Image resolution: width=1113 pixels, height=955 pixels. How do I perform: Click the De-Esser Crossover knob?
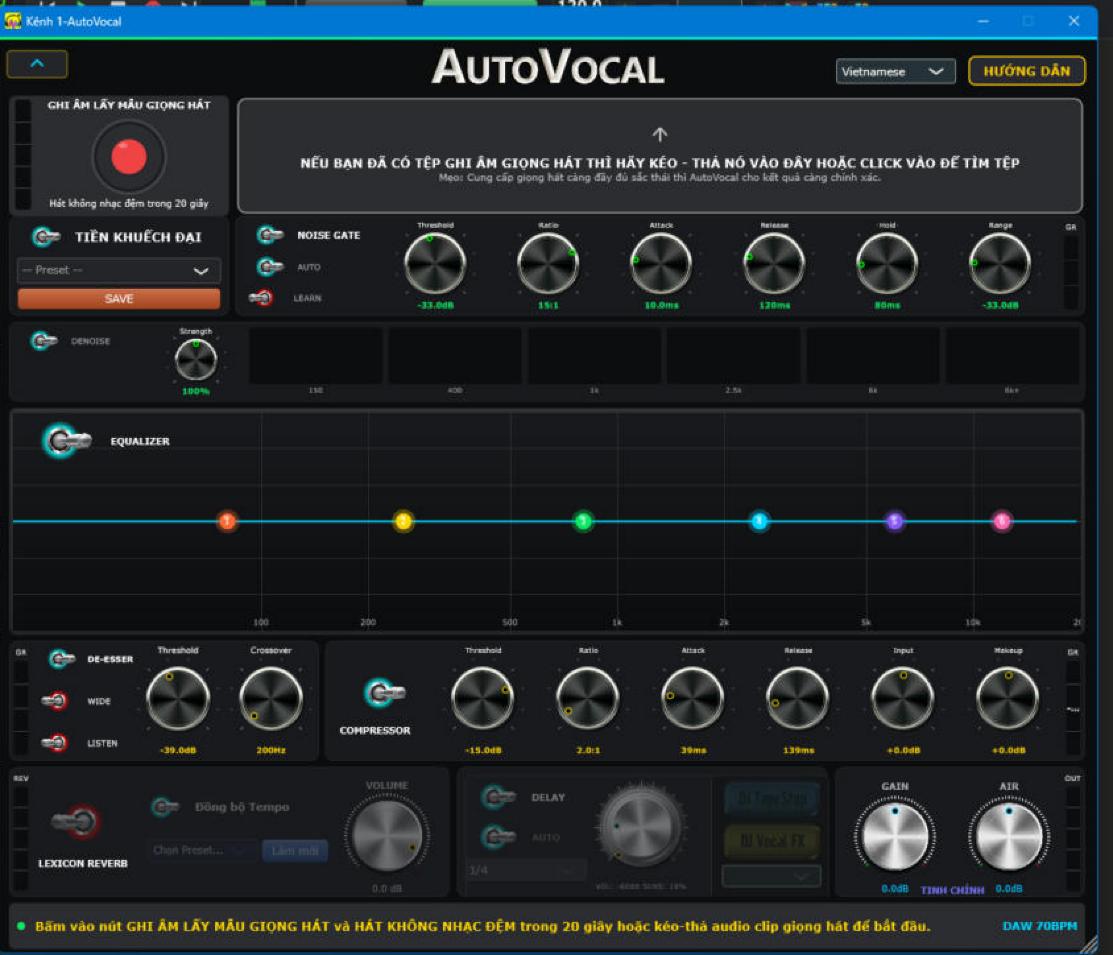(x=270, y=699)
